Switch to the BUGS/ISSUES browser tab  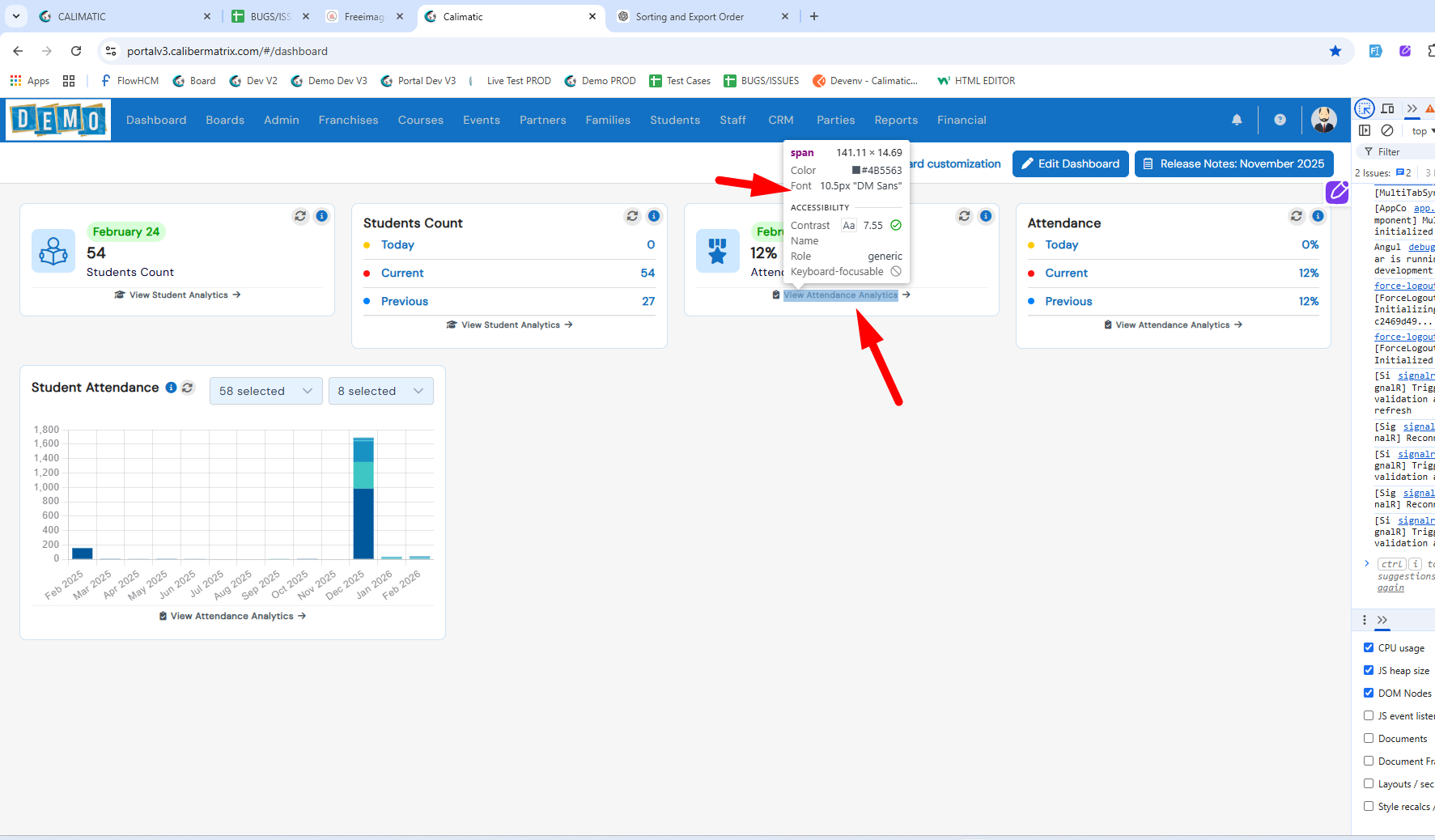click(x=270, y=16)
